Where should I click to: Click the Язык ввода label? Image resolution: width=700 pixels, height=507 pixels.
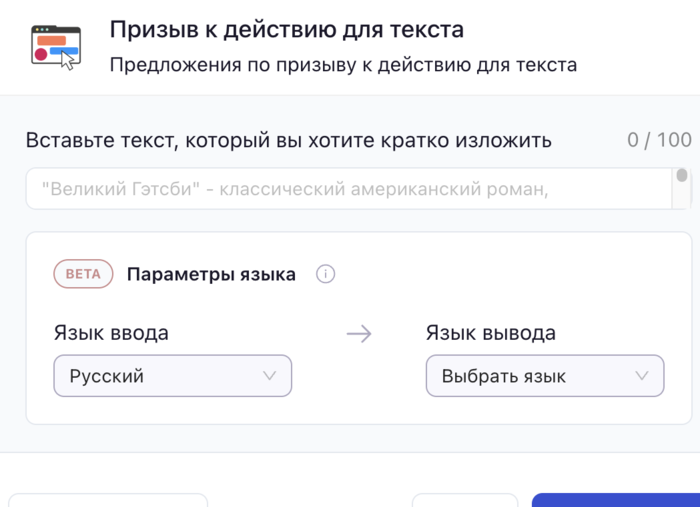[x=111, y=333]
